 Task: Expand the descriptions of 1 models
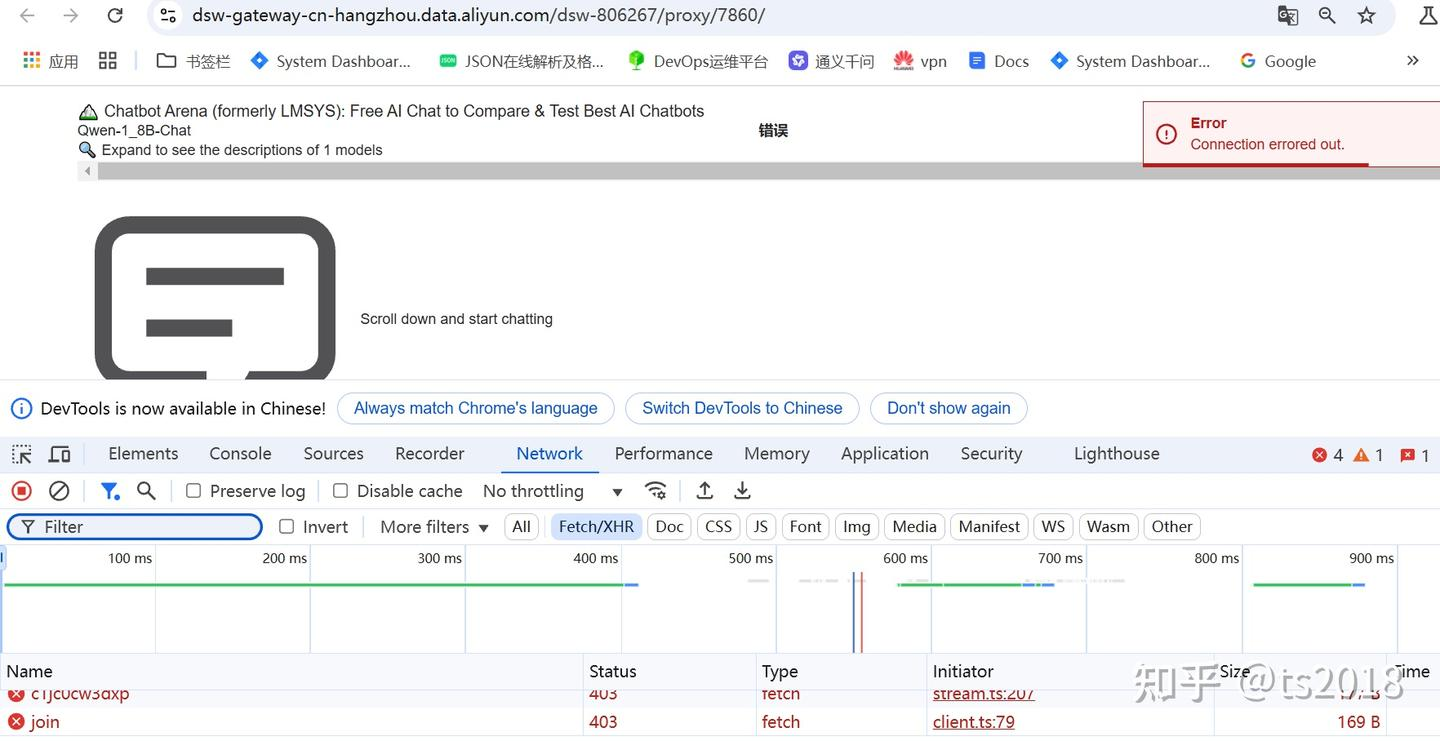tap(231, 150)
